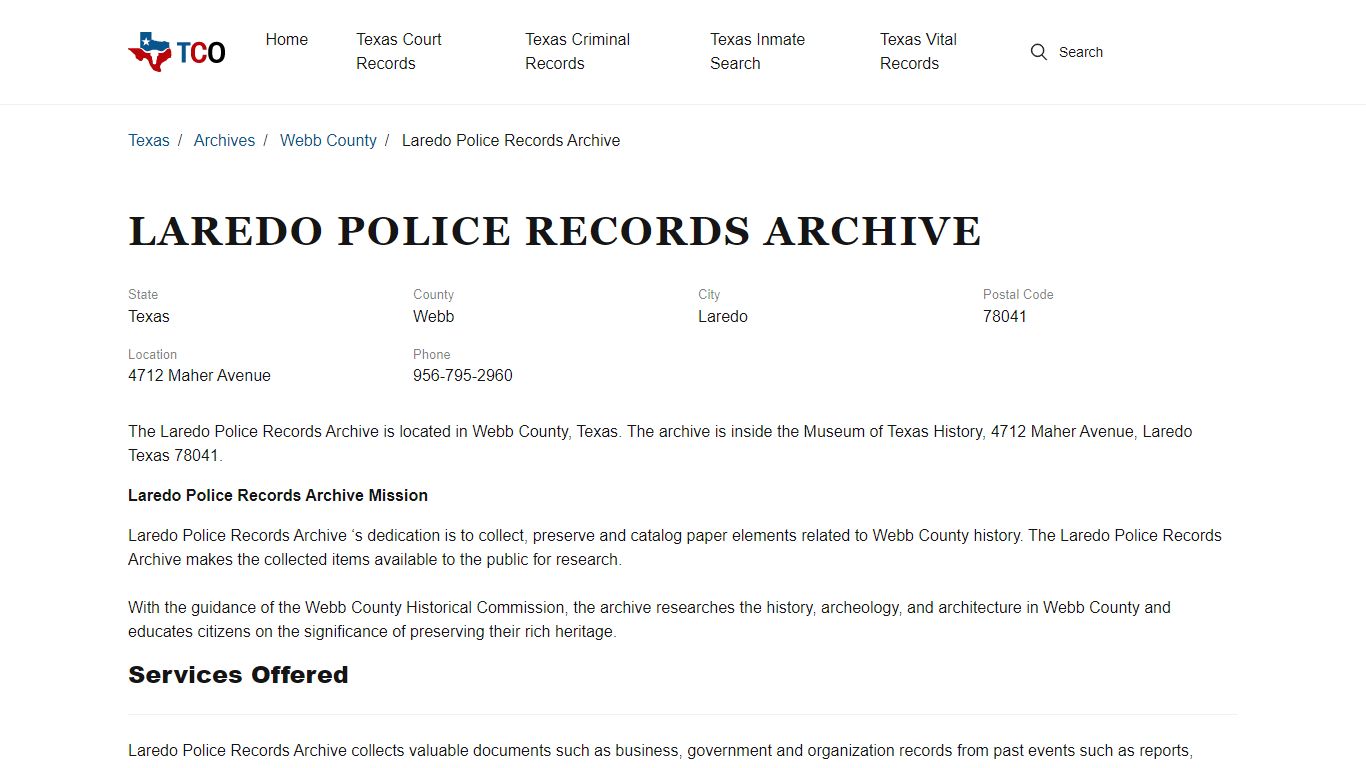The width and height of the screenshot is (1366, 768).
Task: Click Laredo Police Records Archive breadcrumb text
Action: (x=511, y=141)
